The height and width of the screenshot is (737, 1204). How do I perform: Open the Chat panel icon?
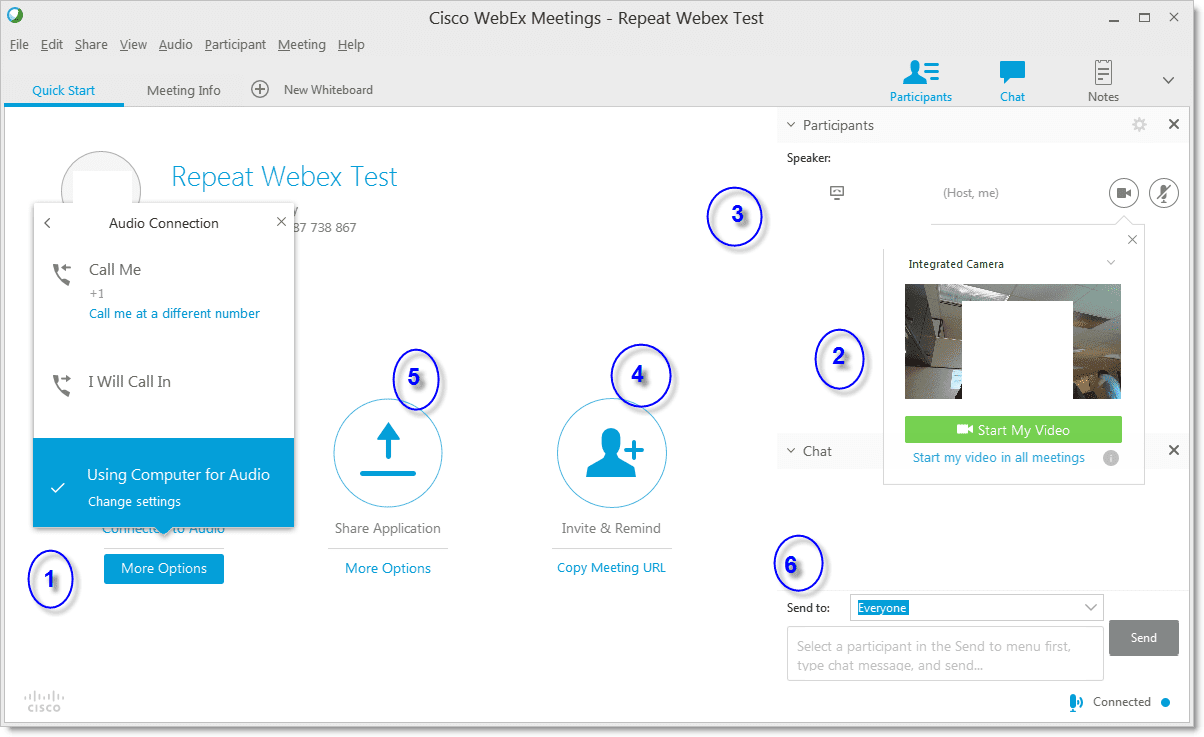(1012, 73)
